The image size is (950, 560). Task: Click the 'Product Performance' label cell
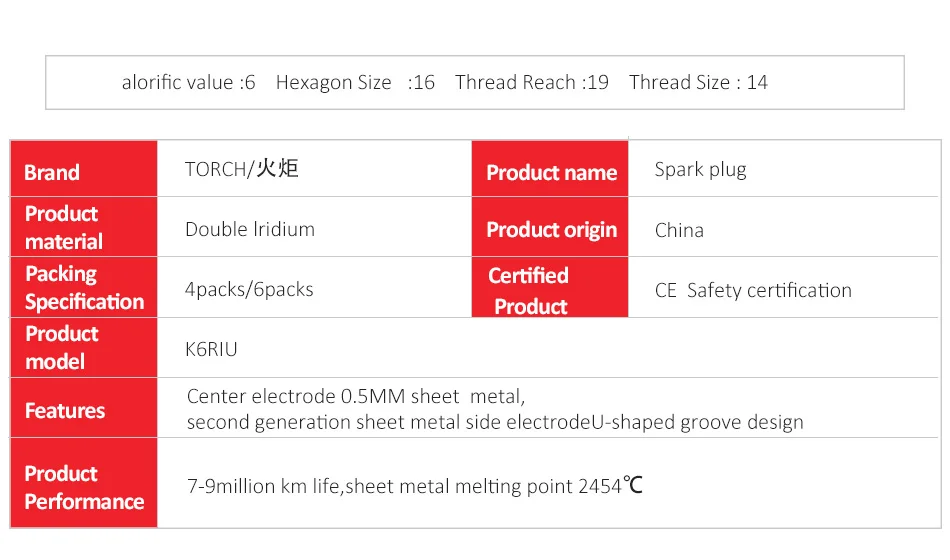click(83, 487)
